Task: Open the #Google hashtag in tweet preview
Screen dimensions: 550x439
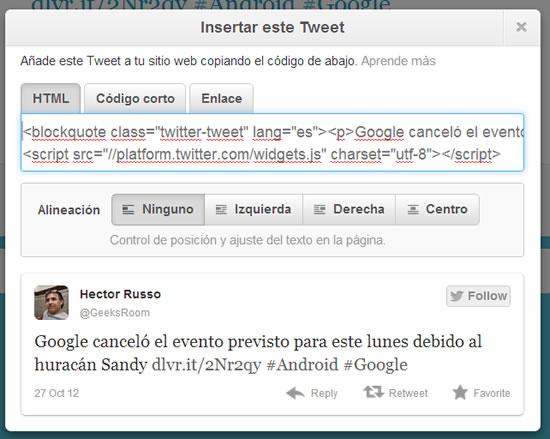Action: 375,365
